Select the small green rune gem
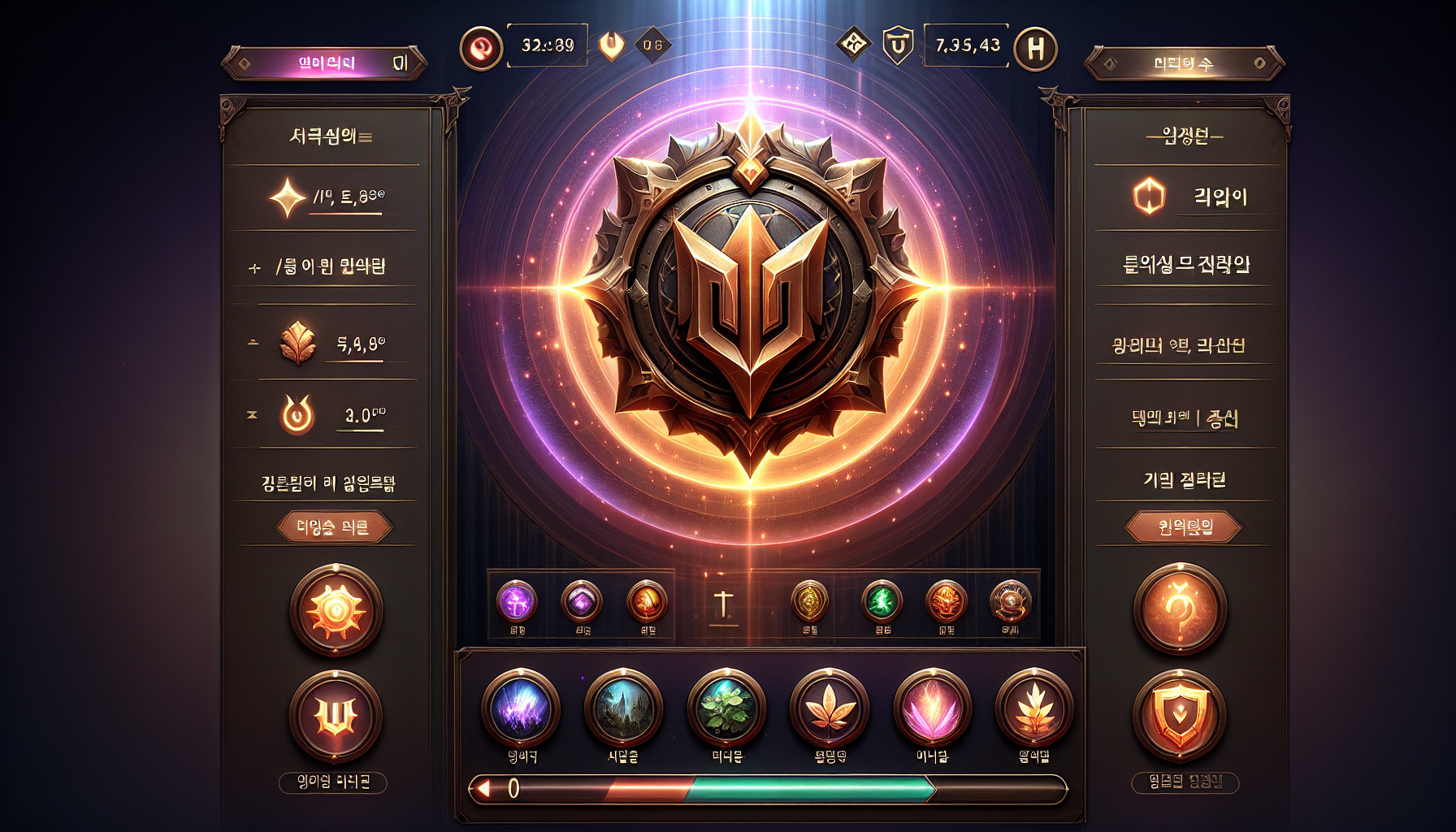1456x832 pixels. click(882, 603)
